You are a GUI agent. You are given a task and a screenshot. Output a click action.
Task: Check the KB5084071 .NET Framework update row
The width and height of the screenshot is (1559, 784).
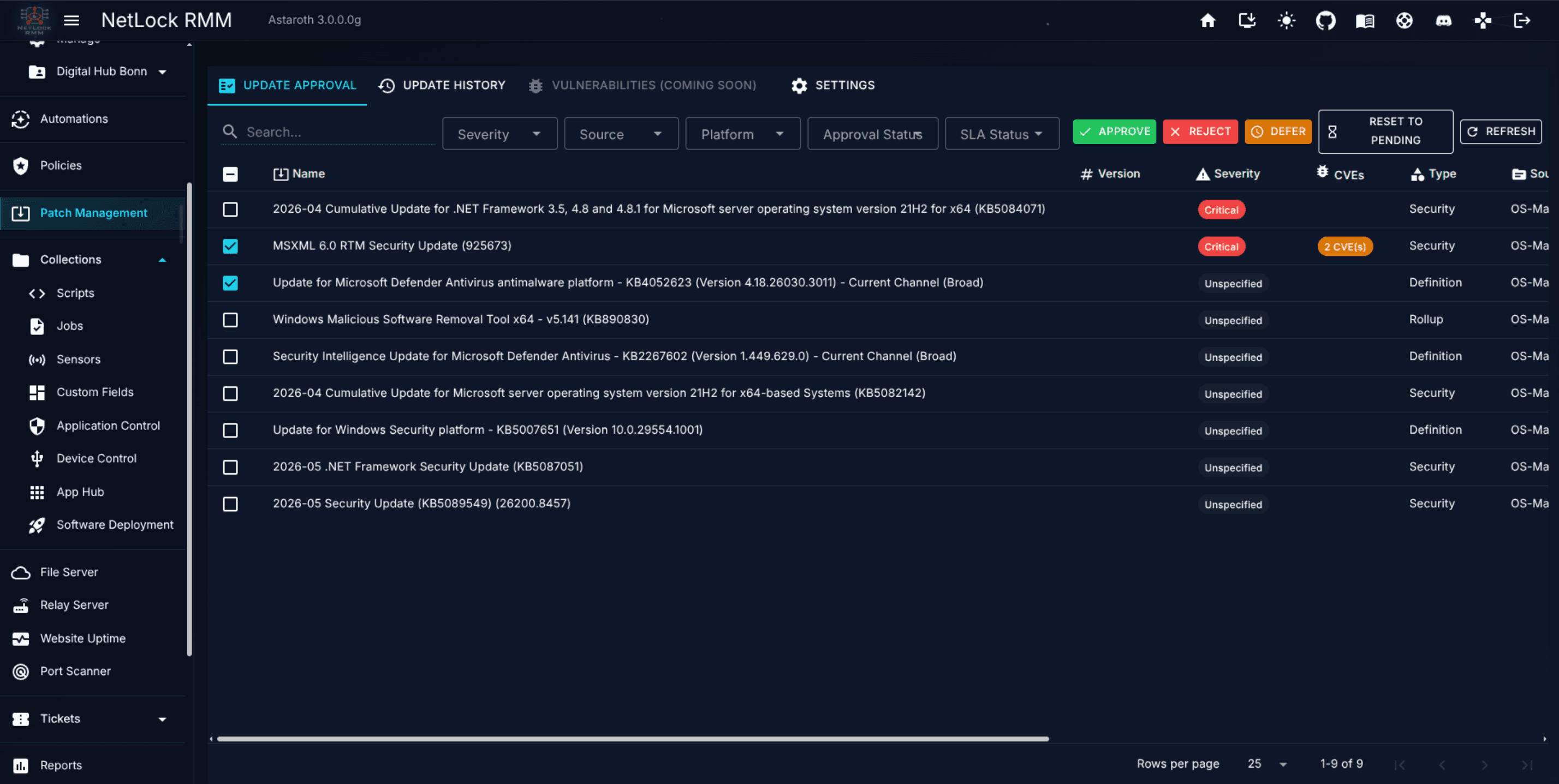click(x=230, y=210)
